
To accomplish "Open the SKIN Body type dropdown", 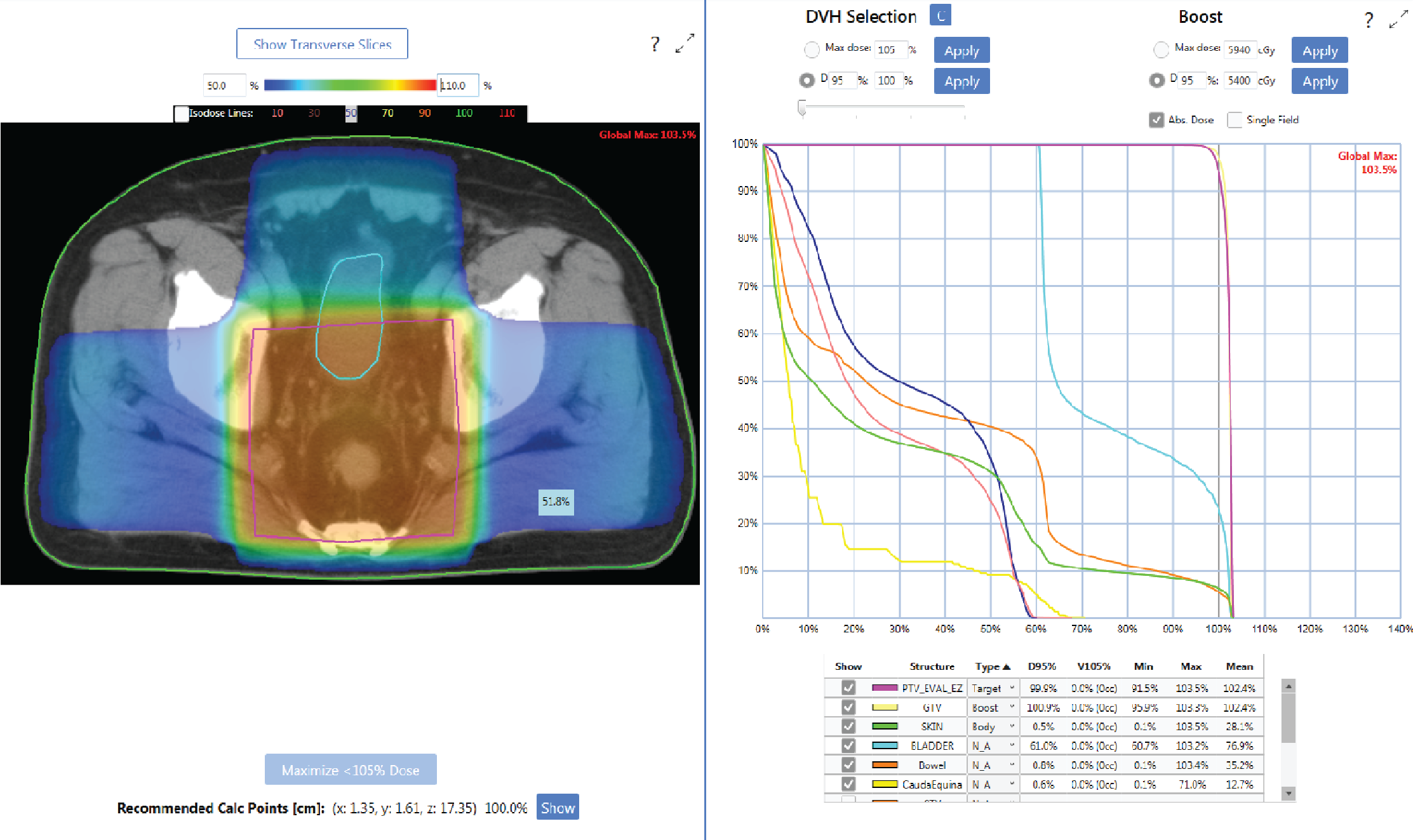I will click(x=1012, y=726).
